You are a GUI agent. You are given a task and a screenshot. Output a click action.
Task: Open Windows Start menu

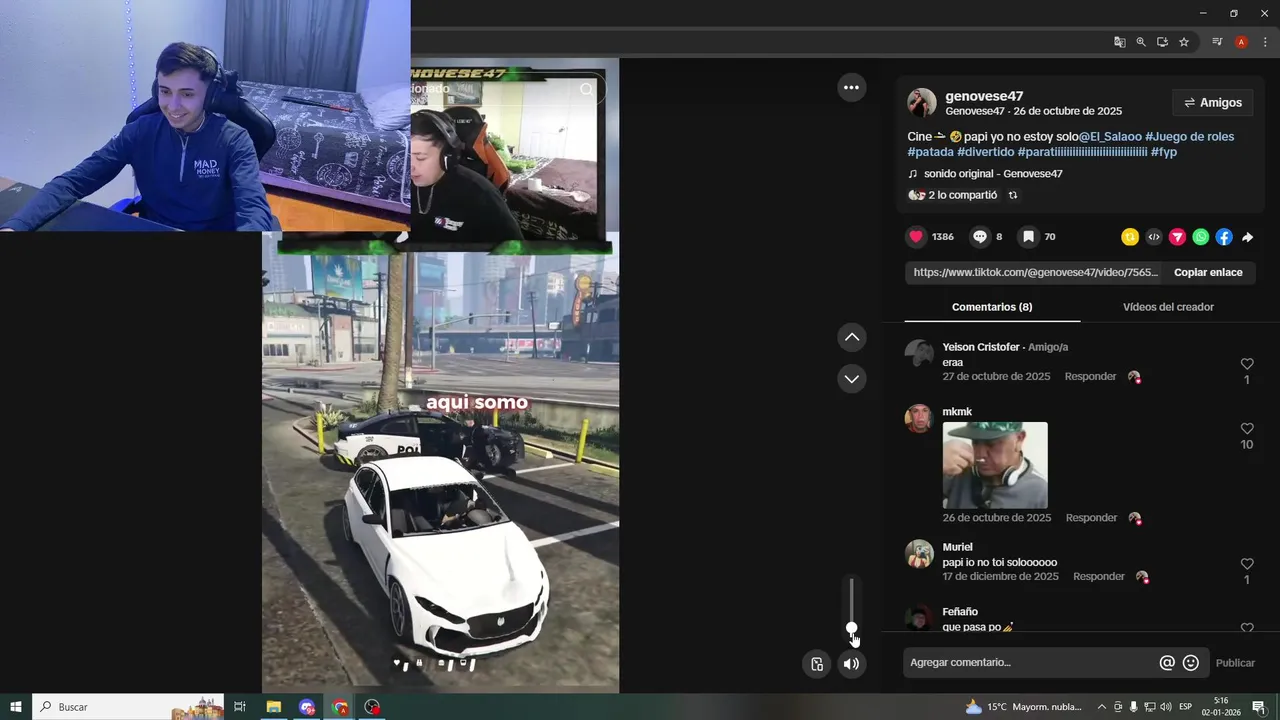pyautogui.click(x=16, y=707)
